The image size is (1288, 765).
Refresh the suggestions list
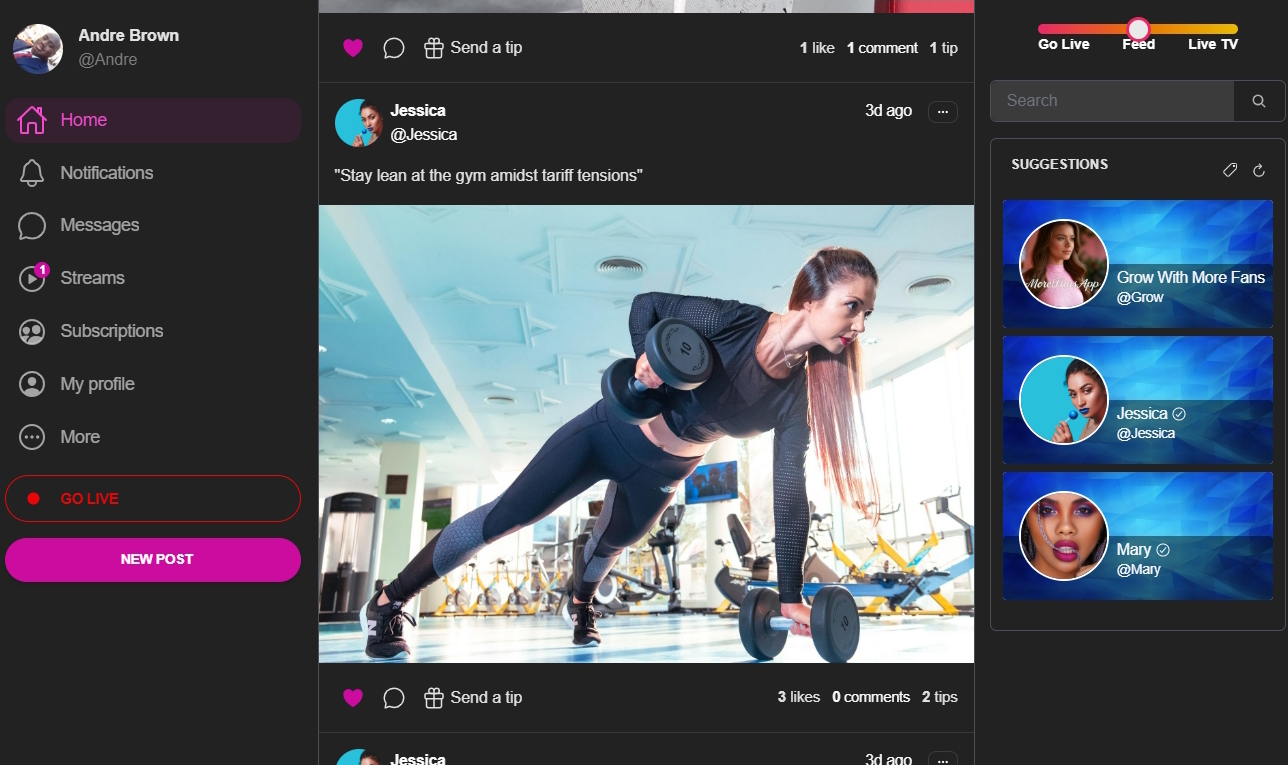1259,170
